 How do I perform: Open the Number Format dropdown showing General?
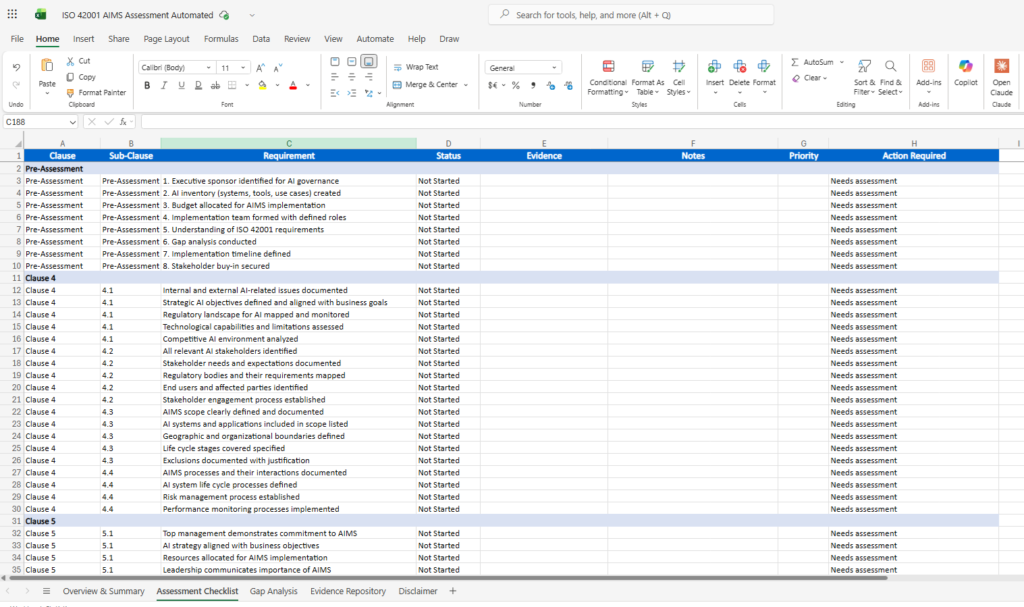click(522, 66)
